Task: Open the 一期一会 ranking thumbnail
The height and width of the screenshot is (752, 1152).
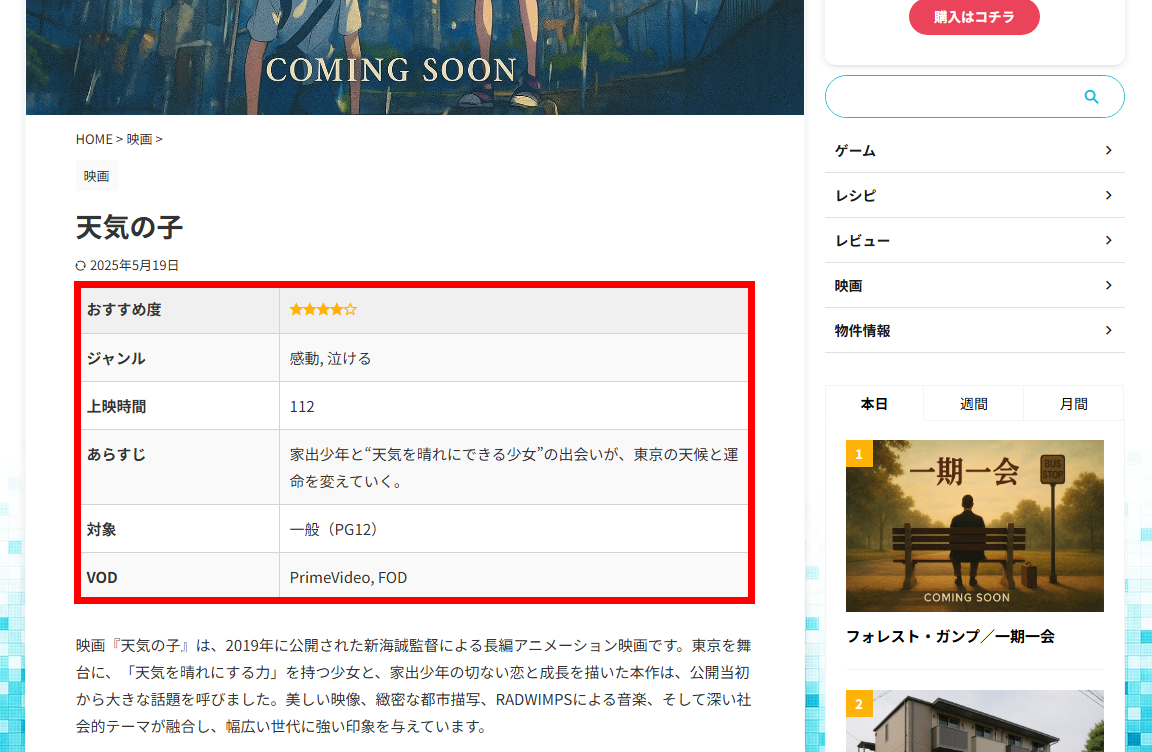Action: click(974, 526)
